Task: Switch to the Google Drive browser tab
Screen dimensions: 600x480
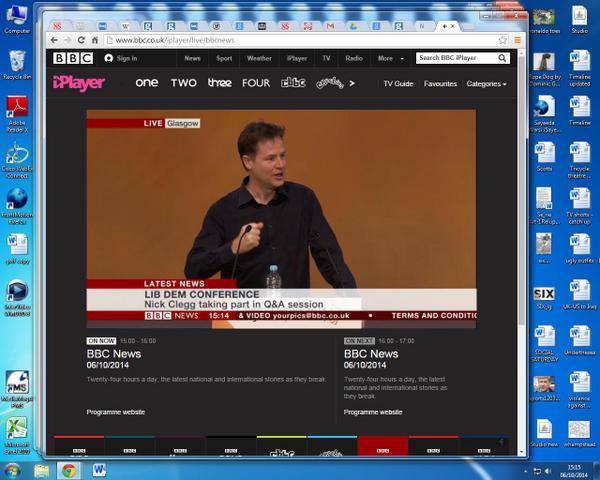Action: click(x=353, y=26)
